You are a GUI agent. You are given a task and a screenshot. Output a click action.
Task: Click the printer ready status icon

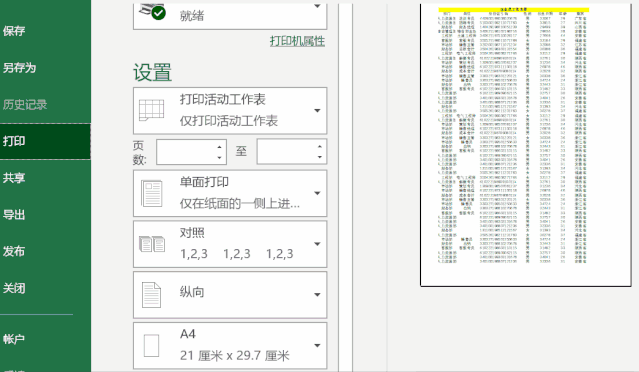pyautogui.click(x=158, y=13)
